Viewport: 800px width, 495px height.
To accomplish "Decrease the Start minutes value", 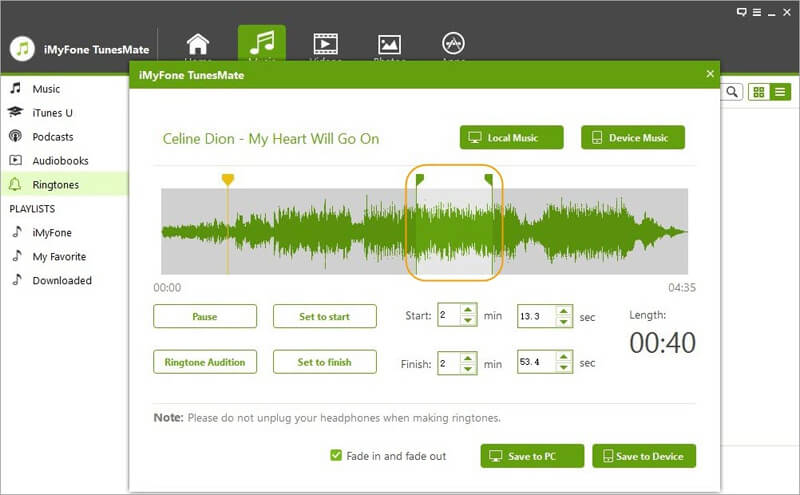I will [468, 321].
